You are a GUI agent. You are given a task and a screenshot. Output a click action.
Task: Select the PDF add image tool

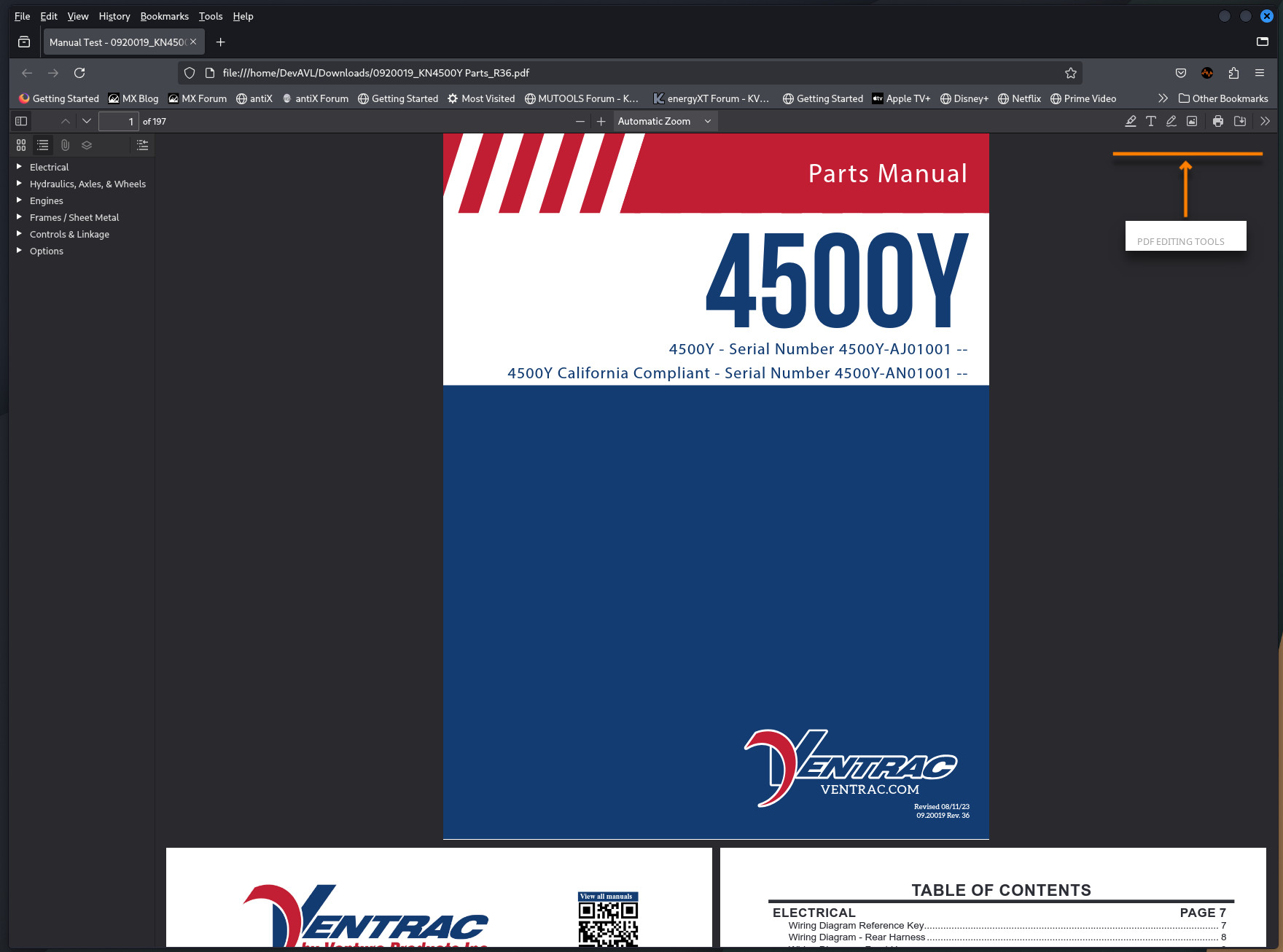[x=1192, y=121]
